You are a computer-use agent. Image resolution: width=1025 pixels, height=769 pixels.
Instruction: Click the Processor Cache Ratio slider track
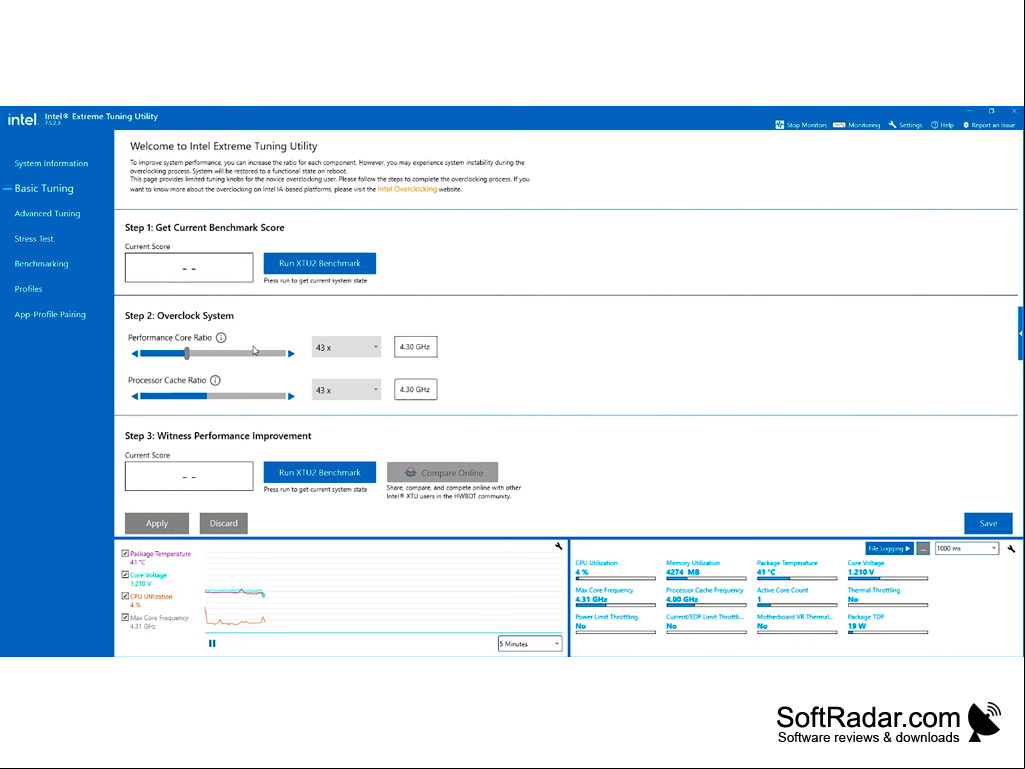point(213,396)
